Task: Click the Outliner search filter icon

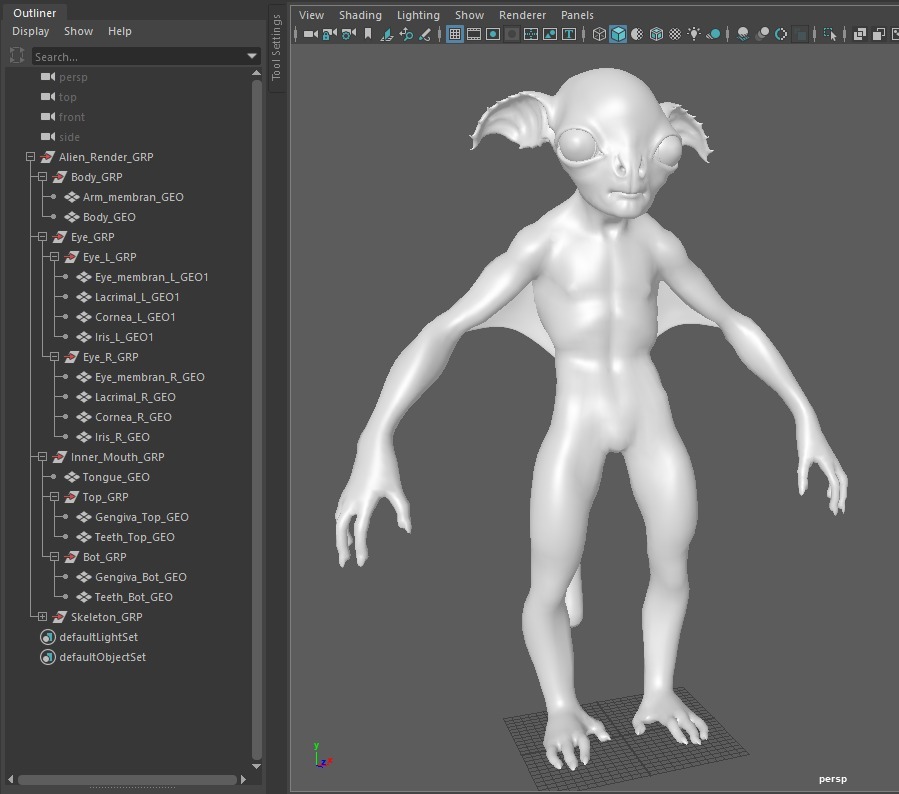Action: pyautogui.click(x=17, y=56)
